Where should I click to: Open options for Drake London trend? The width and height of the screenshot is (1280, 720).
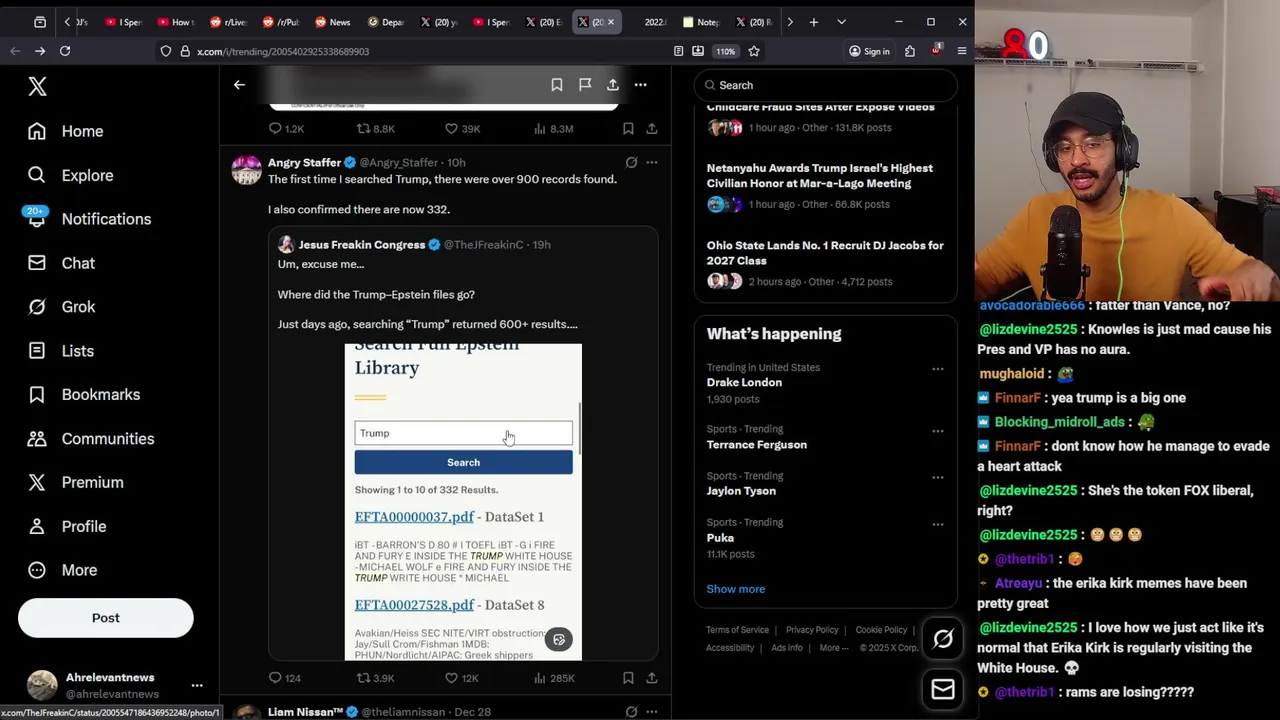[938, 369]
